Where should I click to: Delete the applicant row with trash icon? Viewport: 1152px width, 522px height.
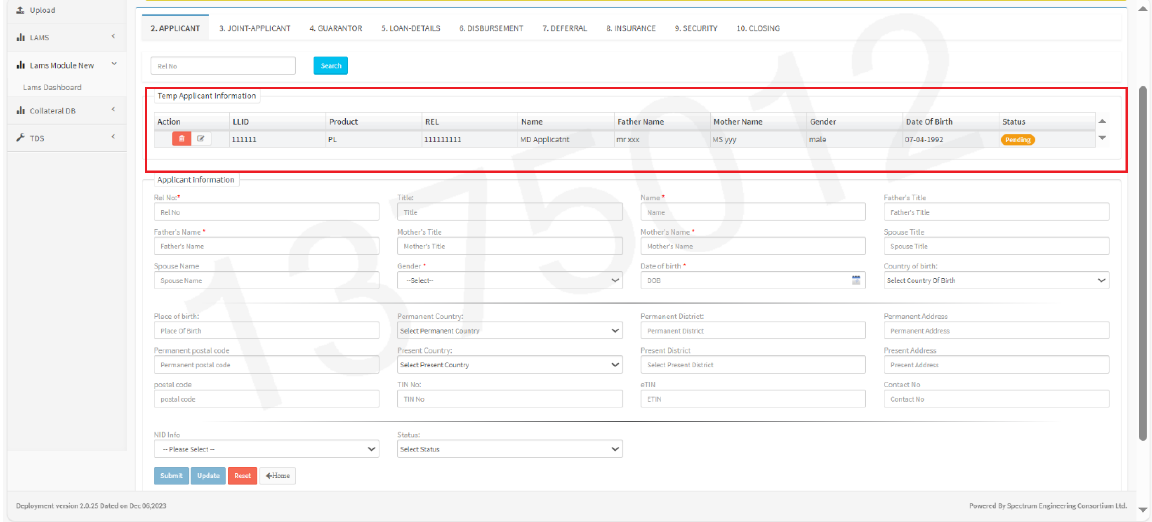[181, 139]
